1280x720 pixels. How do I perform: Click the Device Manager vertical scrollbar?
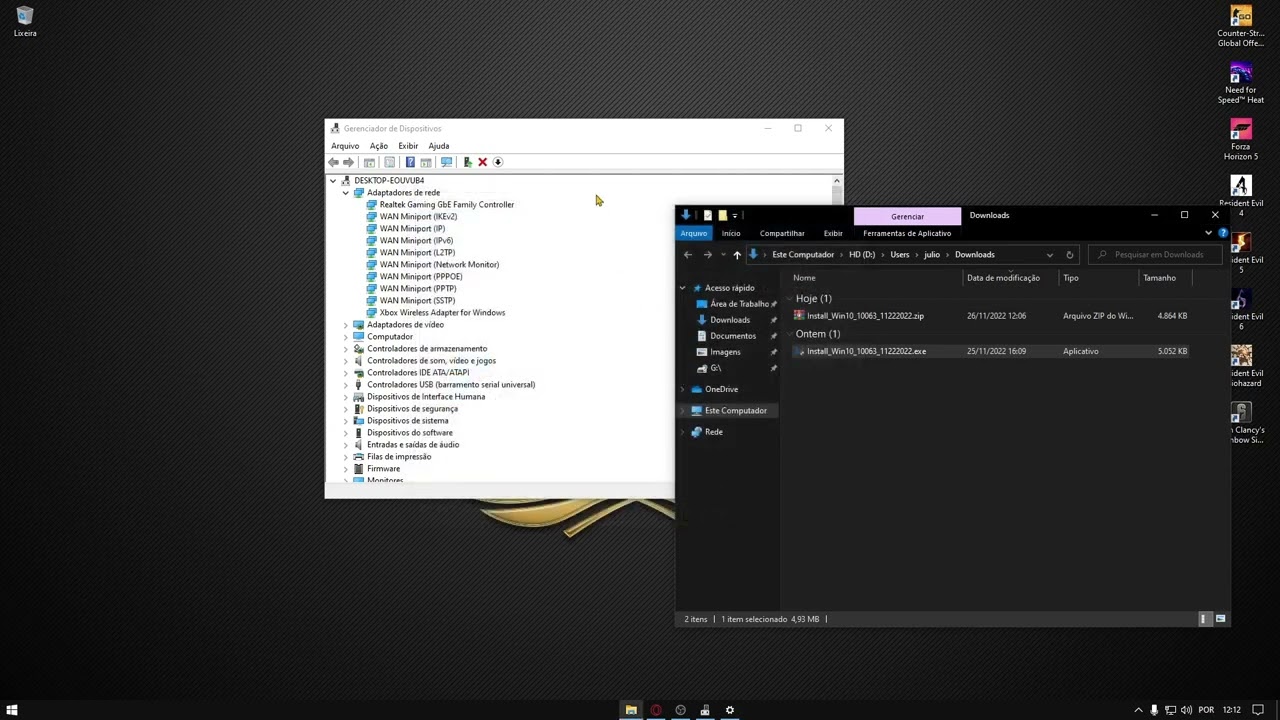tap(837, 330)
